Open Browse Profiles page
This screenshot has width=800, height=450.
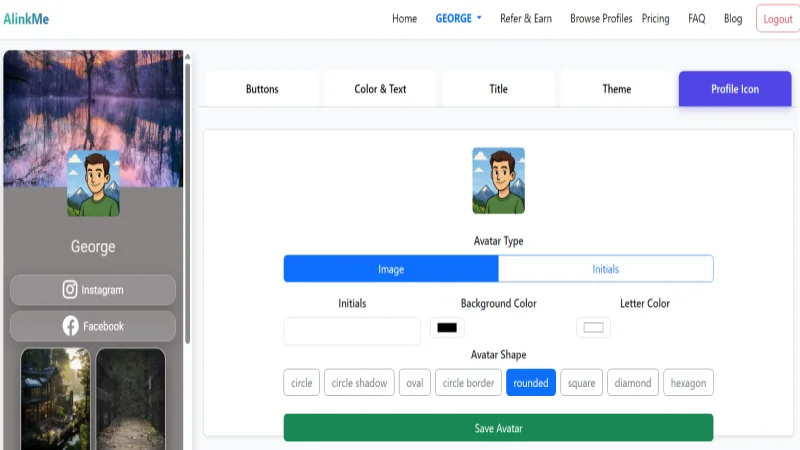point(601,19)
